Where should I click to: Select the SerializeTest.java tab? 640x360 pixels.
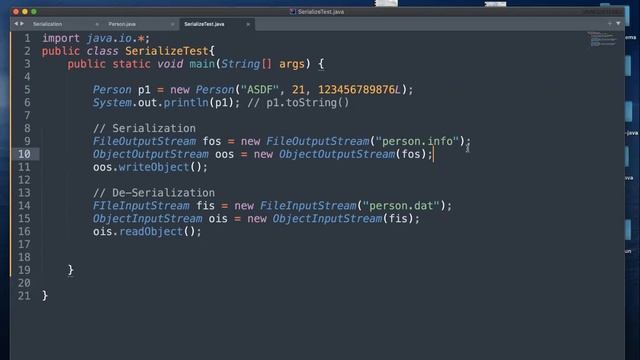[x=204, y=24]
